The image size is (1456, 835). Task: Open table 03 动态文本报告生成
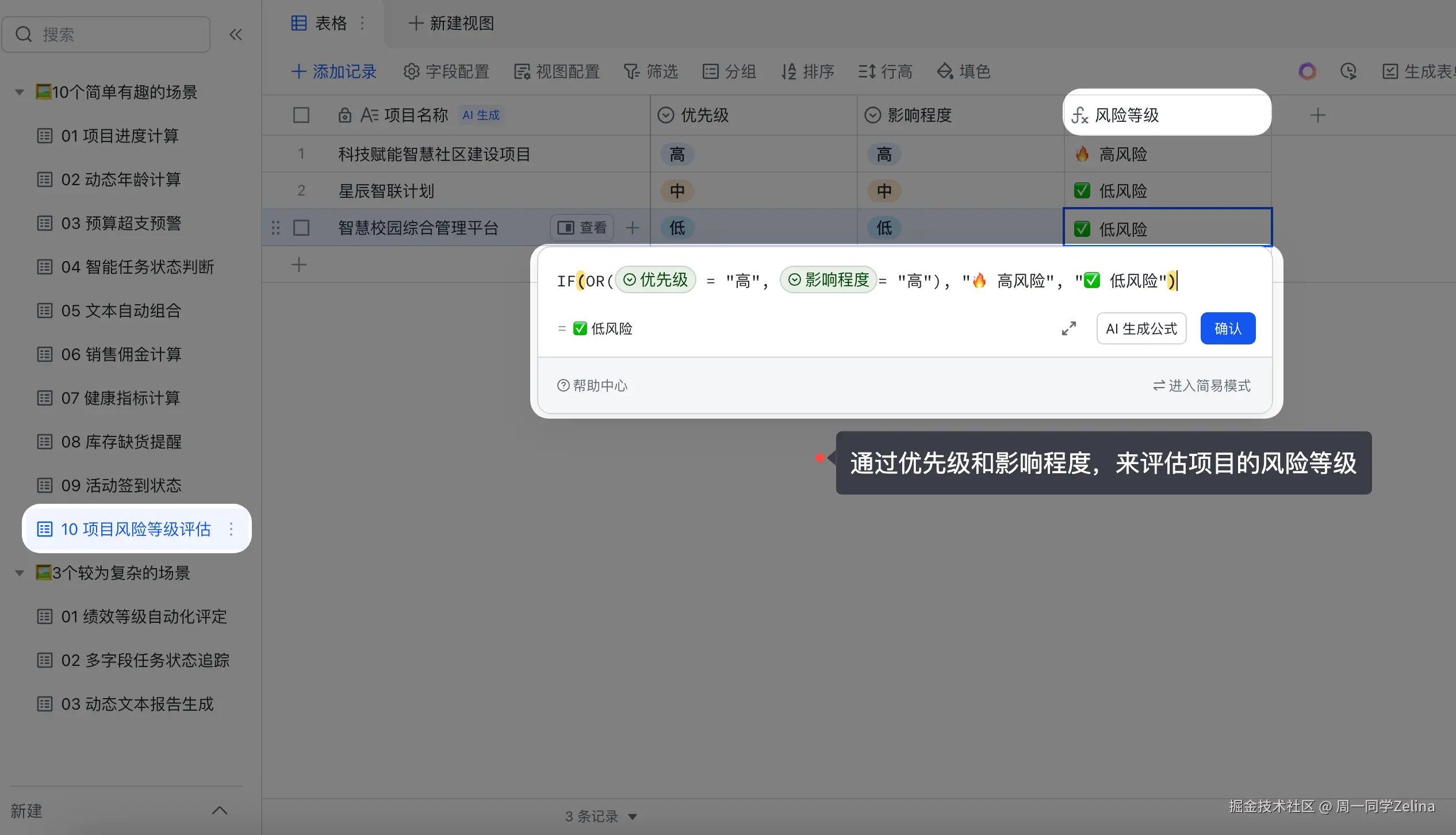pyautogui.click(x=125, y=704)
